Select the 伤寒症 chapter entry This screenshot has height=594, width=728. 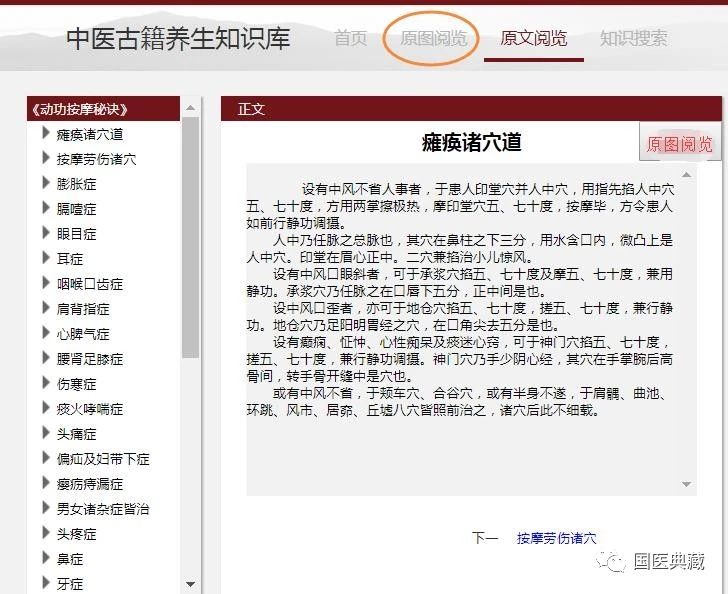76,385
